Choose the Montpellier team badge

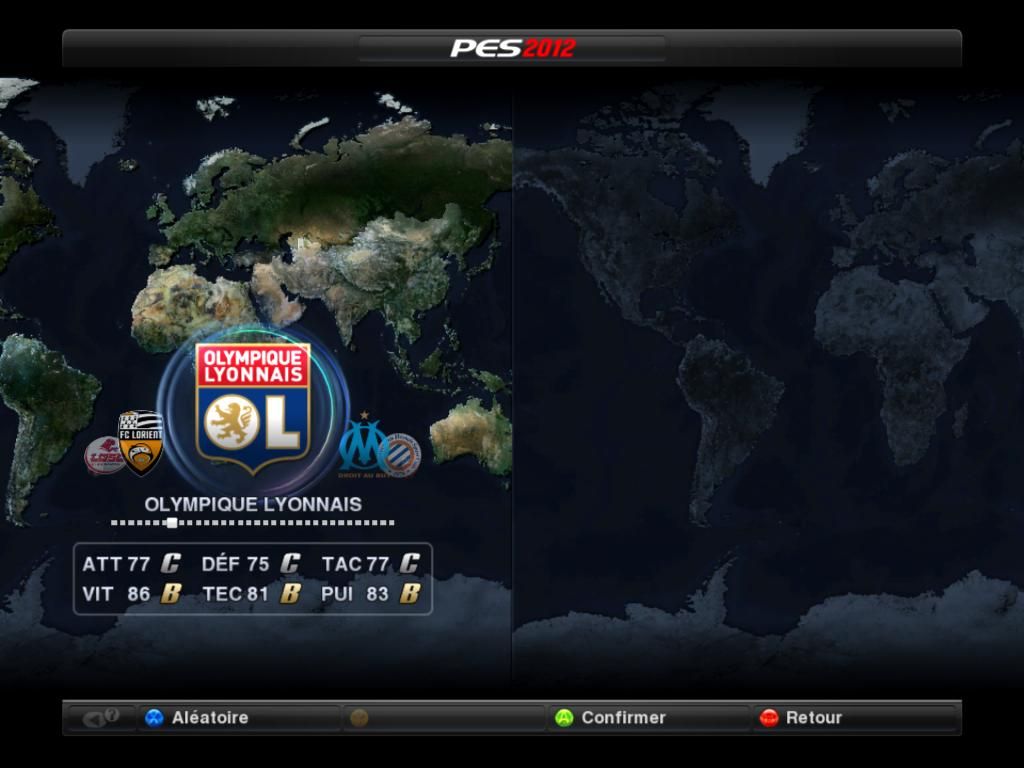pyautogui.click(x=402, y=455)
